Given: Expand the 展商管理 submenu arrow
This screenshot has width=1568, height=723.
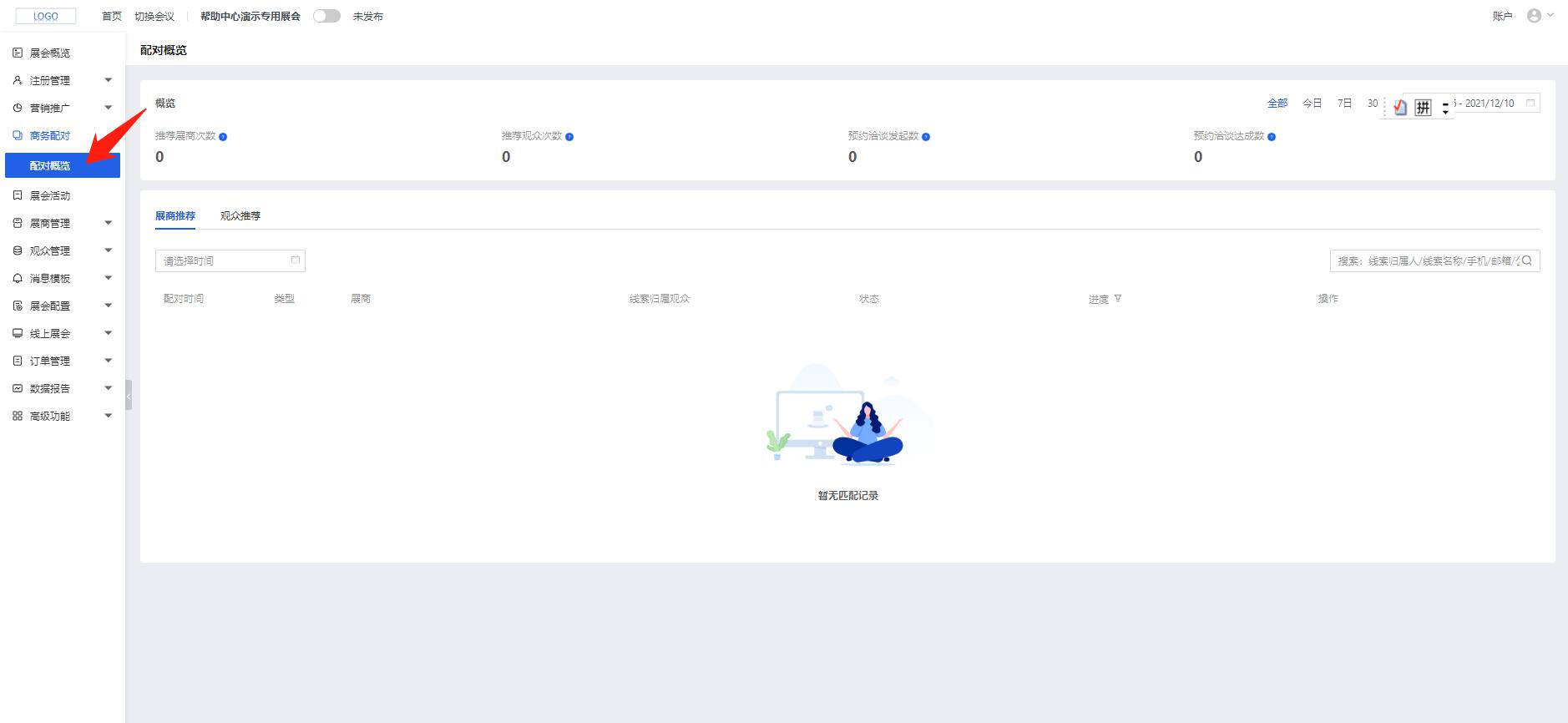Looking at the screenshot, I should coord(108,223).
